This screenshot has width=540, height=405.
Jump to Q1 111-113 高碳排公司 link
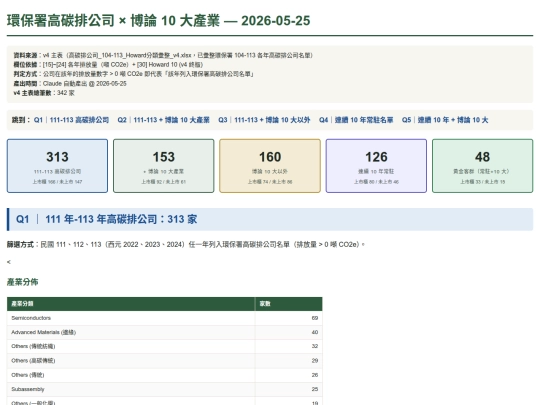[71, 120]
